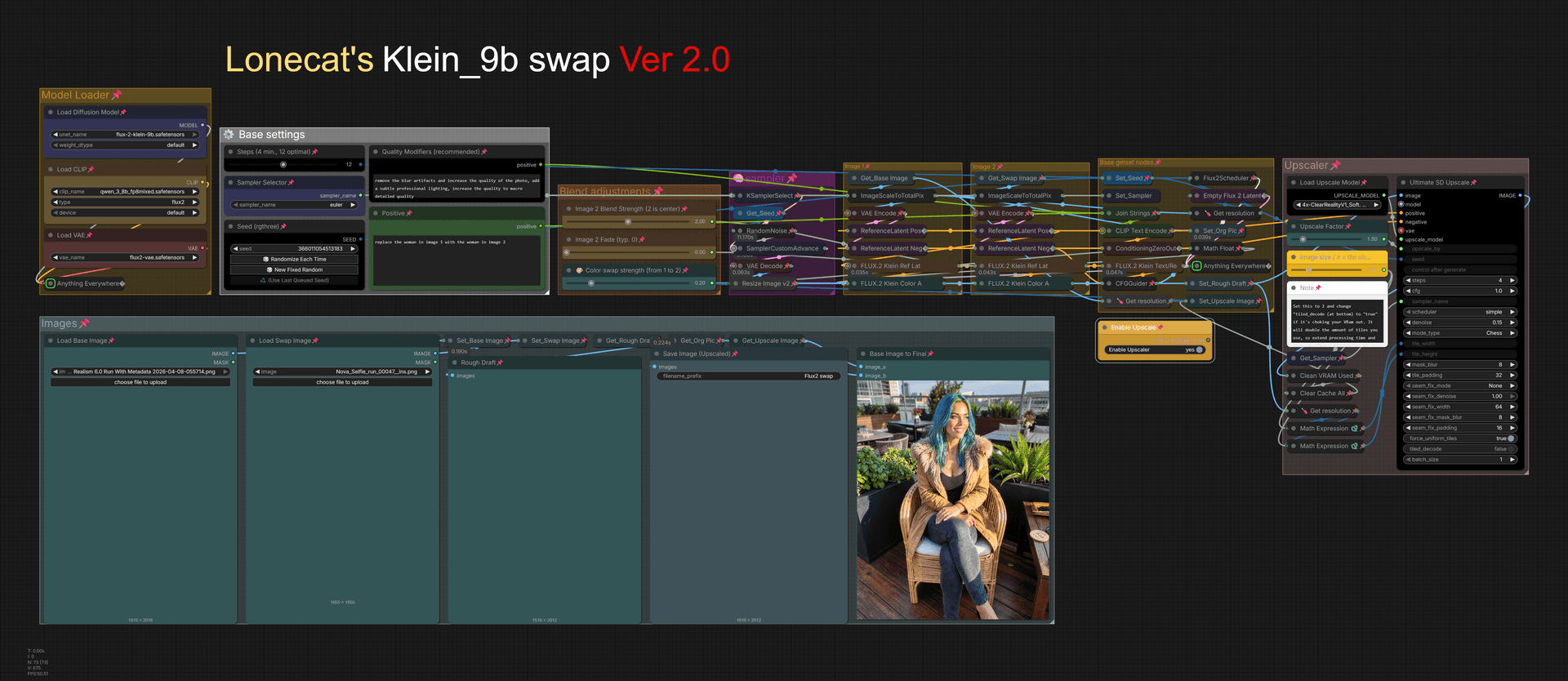Click the New Fixed Random button
This screenshot has height=681, width=1568.
(x=295, y=270)
